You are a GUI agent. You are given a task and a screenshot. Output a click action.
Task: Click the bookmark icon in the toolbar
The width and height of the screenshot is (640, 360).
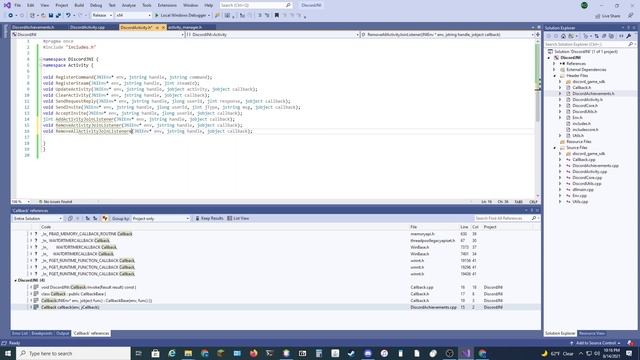pyautogui.click(x=277, y=16)
